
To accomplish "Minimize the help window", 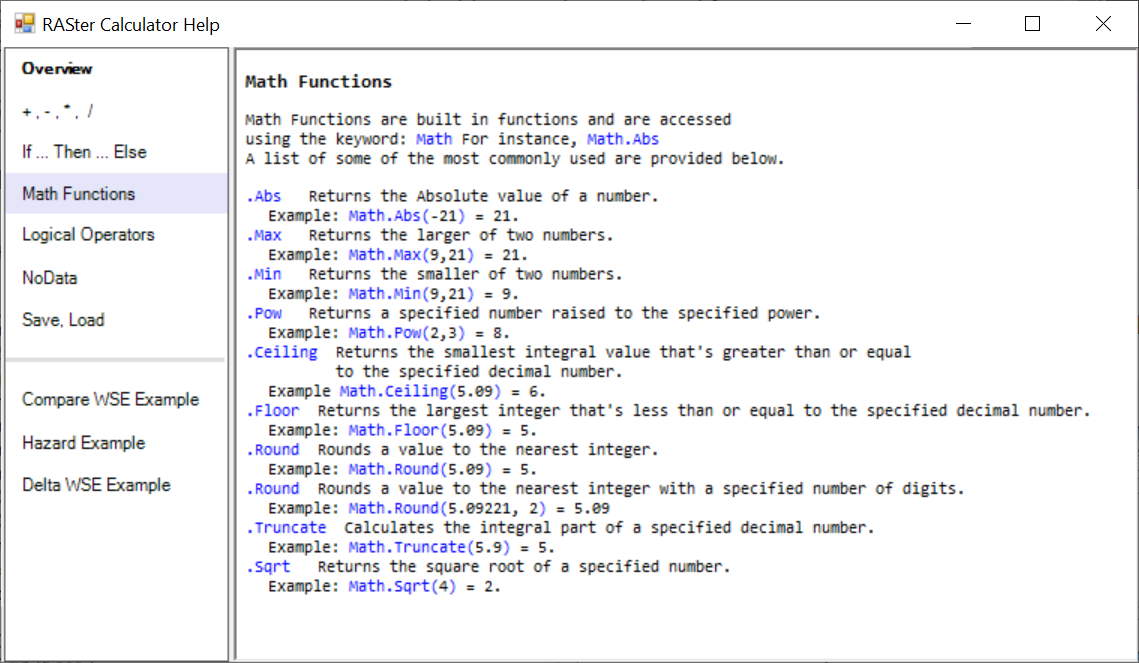I will pyautogui.click(x=963, y=24).
